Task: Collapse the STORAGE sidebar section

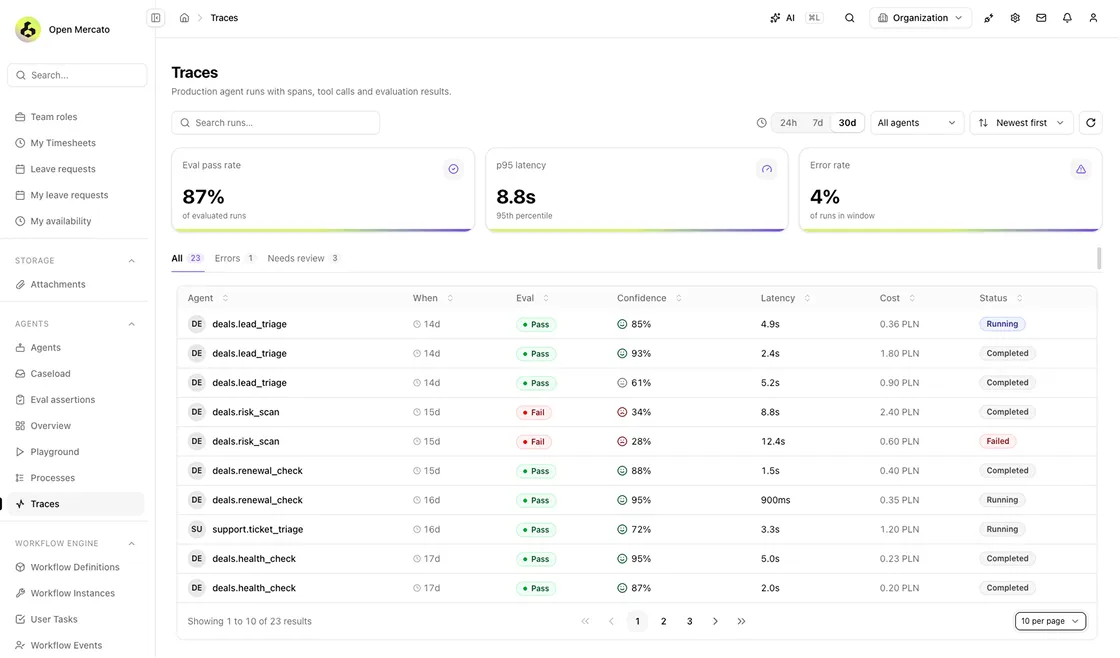Action: pos(131,261)
